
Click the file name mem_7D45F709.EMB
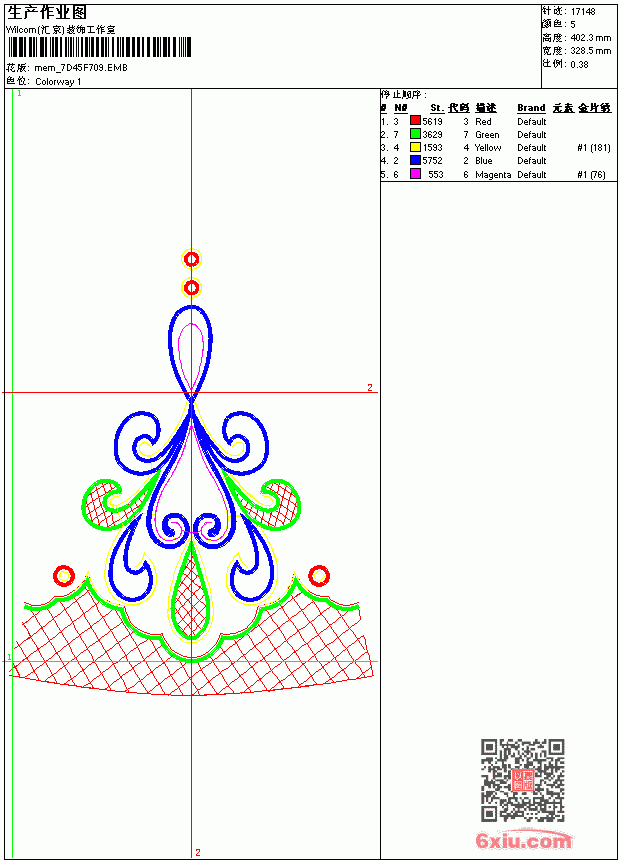[81, 68]
